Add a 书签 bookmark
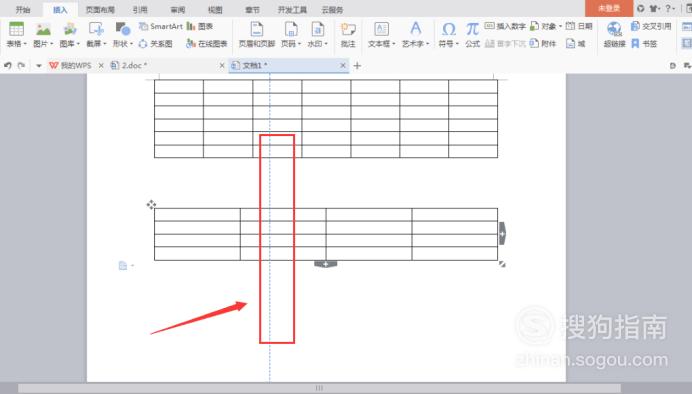This screenshot has height=394, width=692. click(x=644, y=44)
